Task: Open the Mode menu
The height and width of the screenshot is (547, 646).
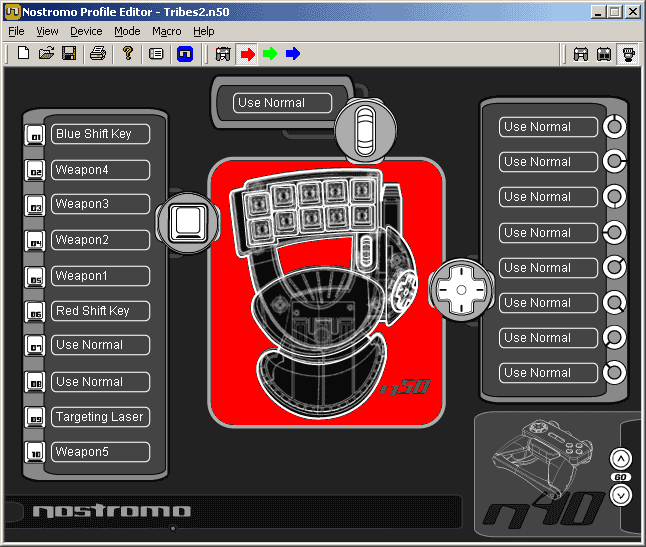Action: tap(127, 31)
